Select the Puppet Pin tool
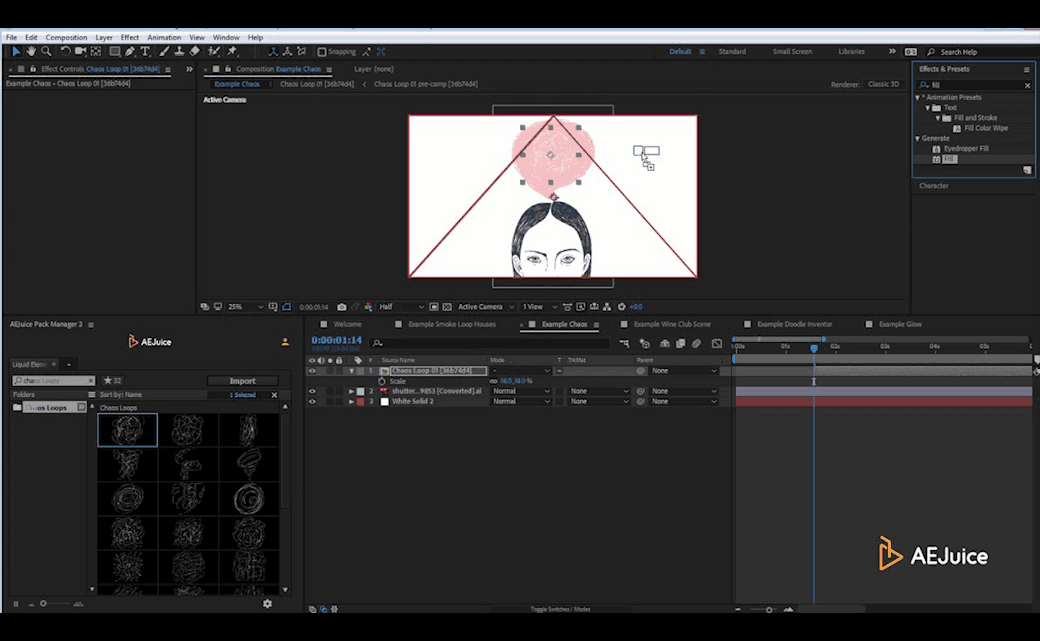This screenshot has height=641, width=1040. click(x=233, y=51)
